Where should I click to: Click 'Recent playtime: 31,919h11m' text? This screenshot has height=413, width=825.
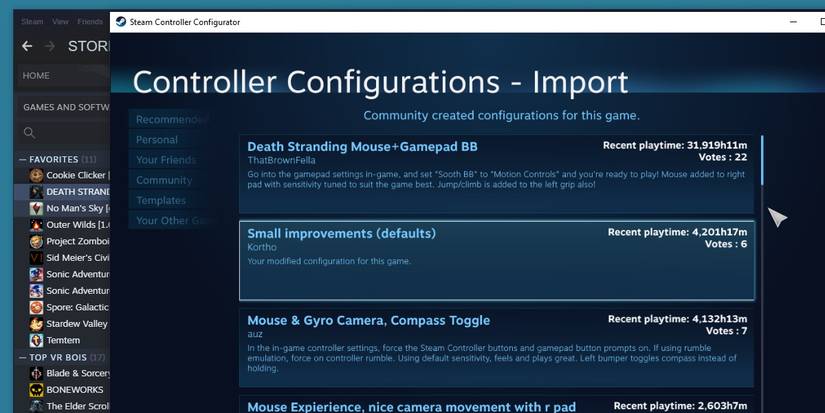tap(675, 145)
